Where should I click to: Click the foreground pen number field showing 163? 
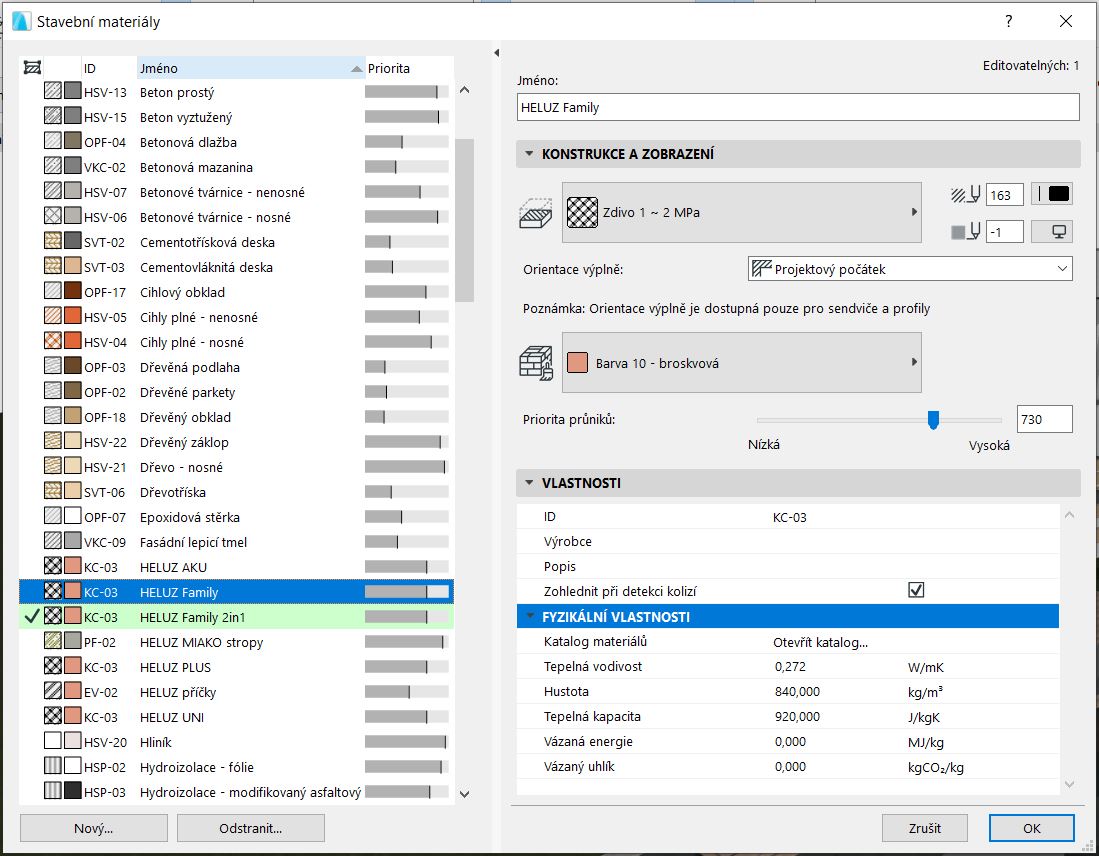click(1004, 195)
